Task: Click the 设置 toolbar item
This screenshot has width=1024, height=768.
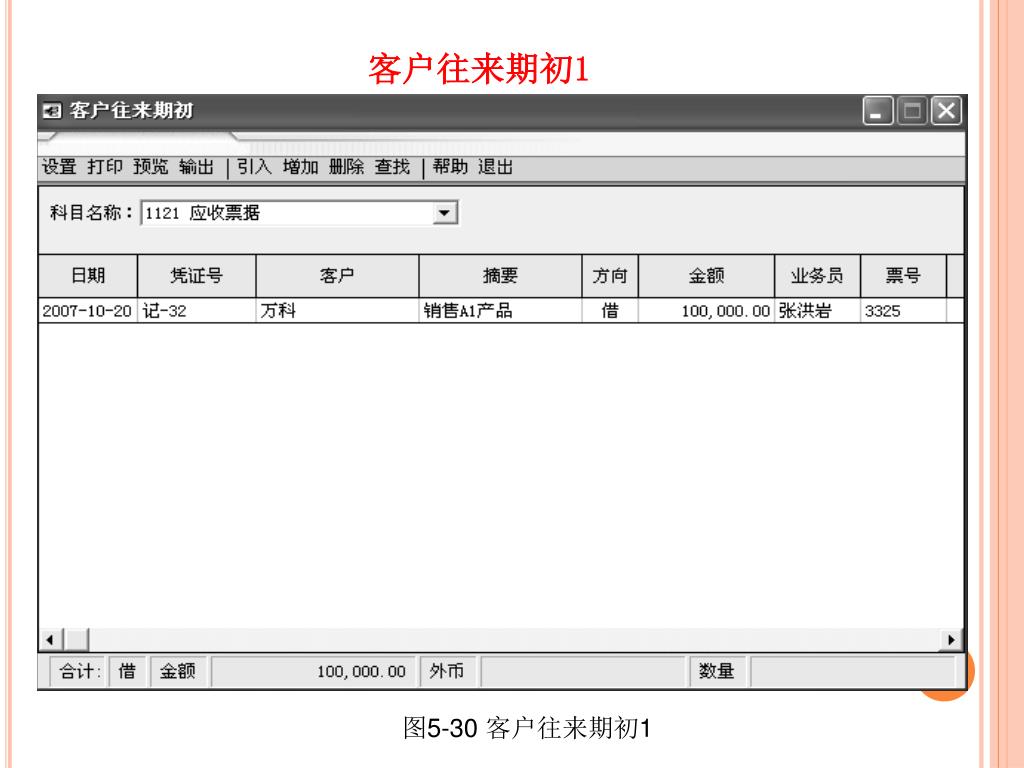Action: (x=59, y=167)
